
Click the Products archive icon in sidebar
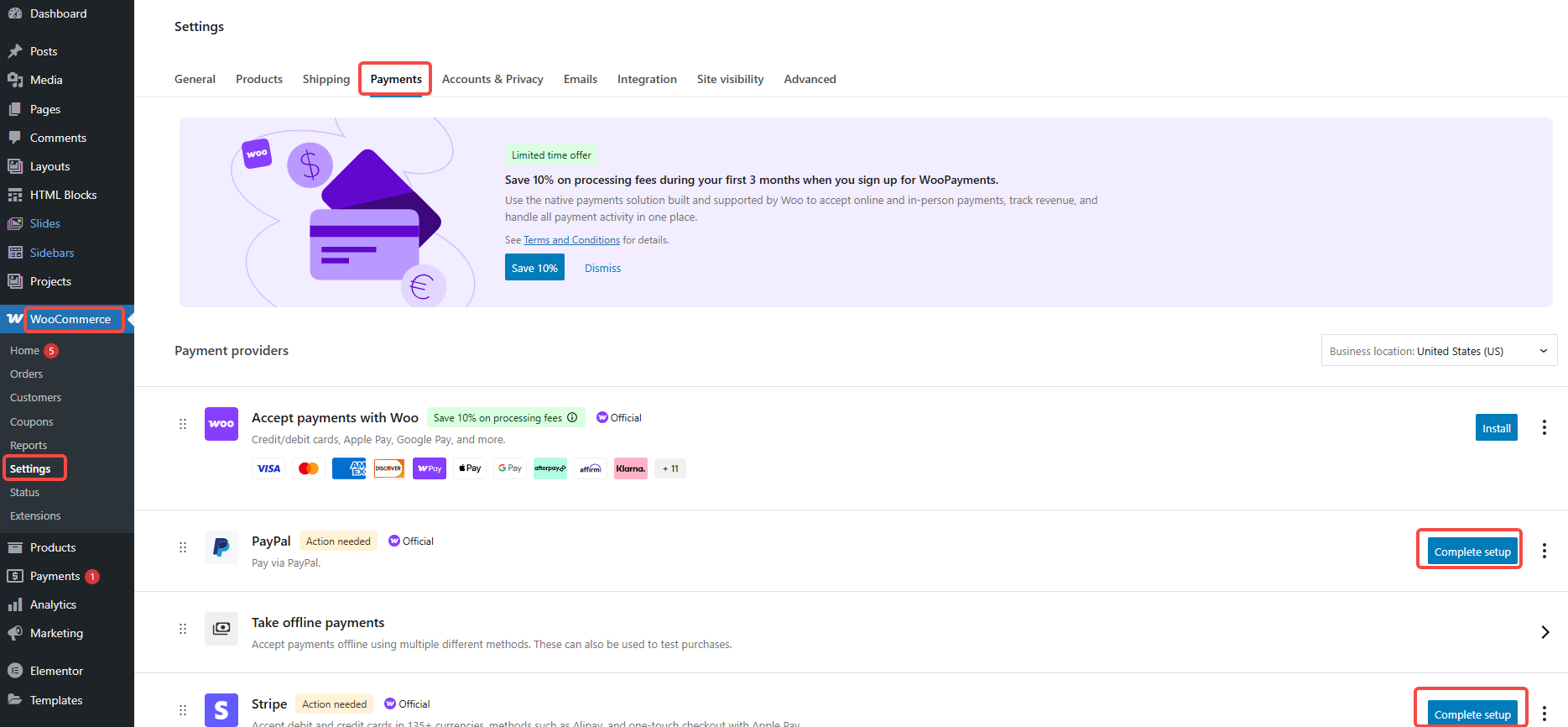[15, 547]
